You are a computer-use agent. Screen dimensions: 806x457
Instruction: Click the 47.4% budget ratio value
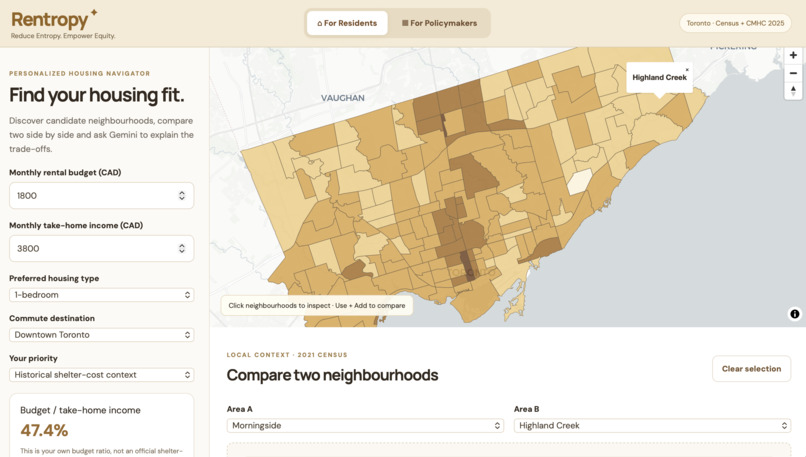[44, 430]
